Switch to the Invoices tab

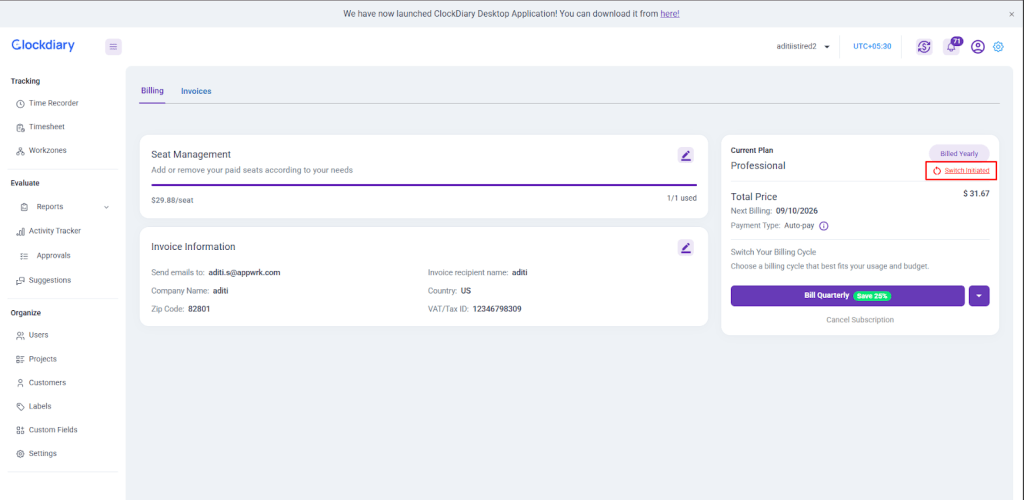(196, 91)
